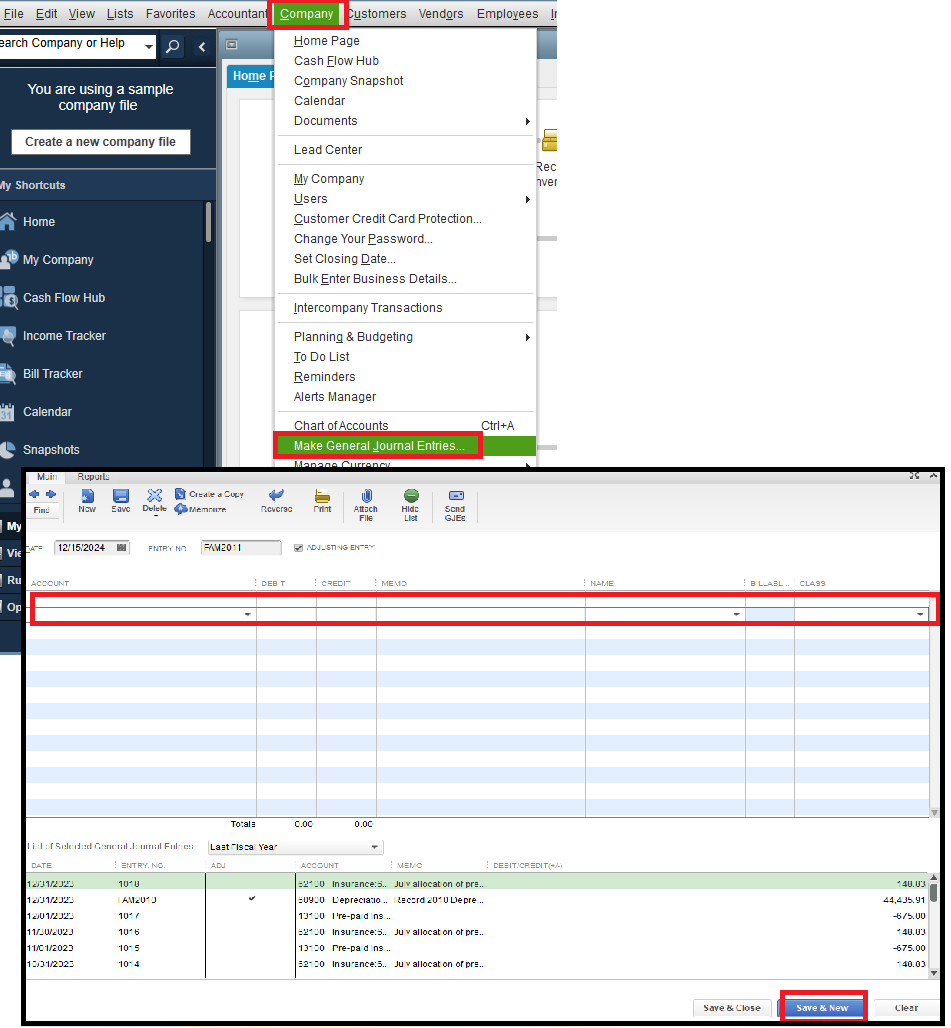This screenshot has width=951, height=1028.
Task: Open Alerts Manager from Company menu
Action: 335,397
